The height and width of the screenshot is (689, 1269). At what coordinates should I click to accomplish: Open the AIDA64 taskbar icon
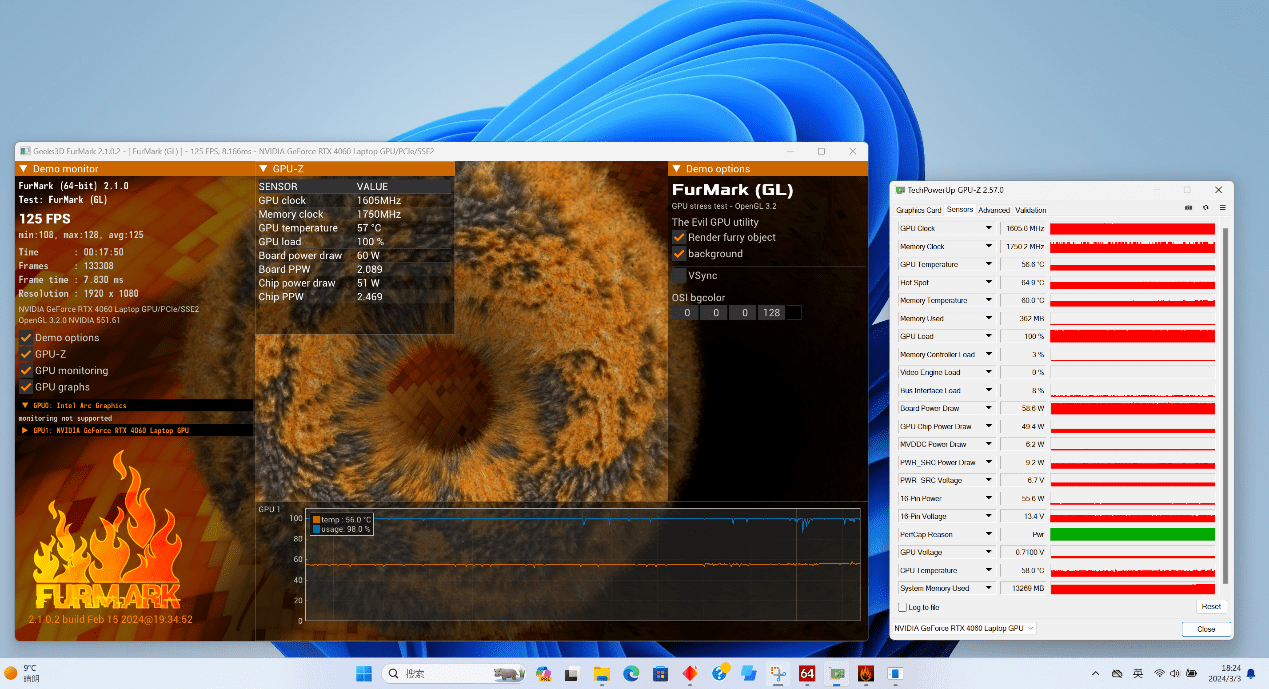tap(806, 674)
